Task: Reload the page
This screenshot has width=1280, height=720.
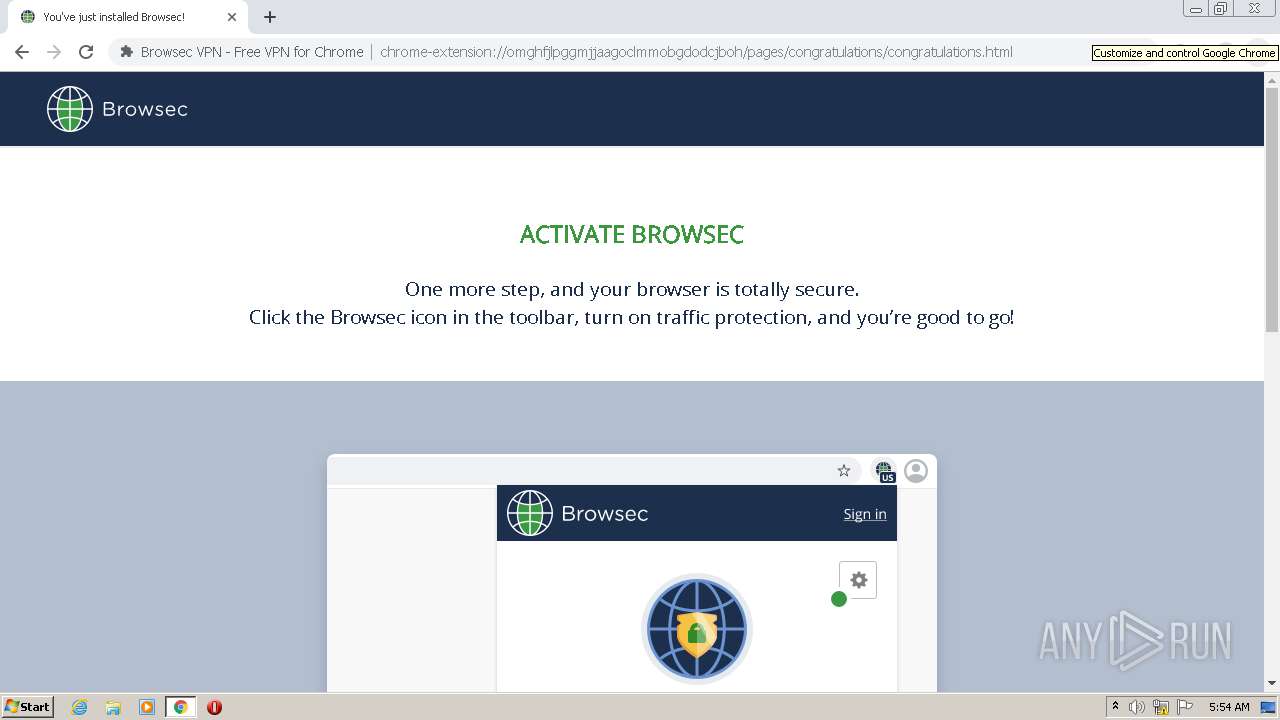Action: tap(86, 52)
